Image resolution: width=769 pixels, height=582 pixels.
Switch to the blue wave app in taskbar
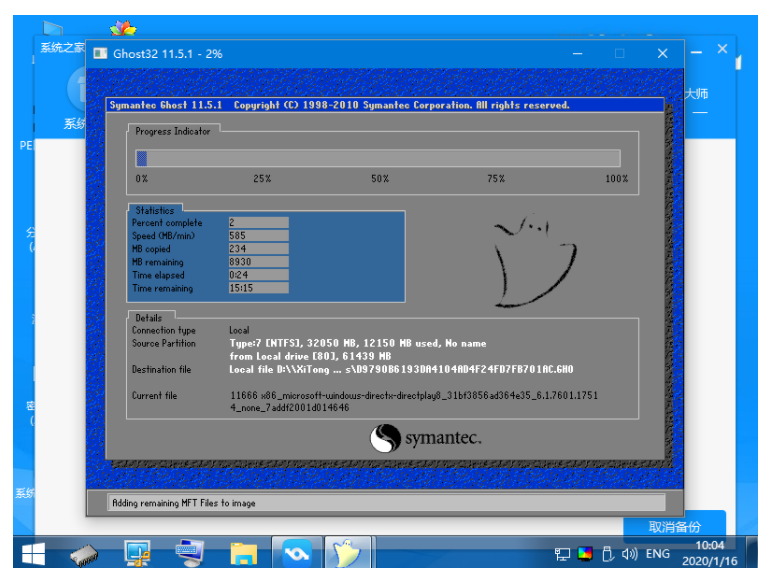(x=296, y=553)
